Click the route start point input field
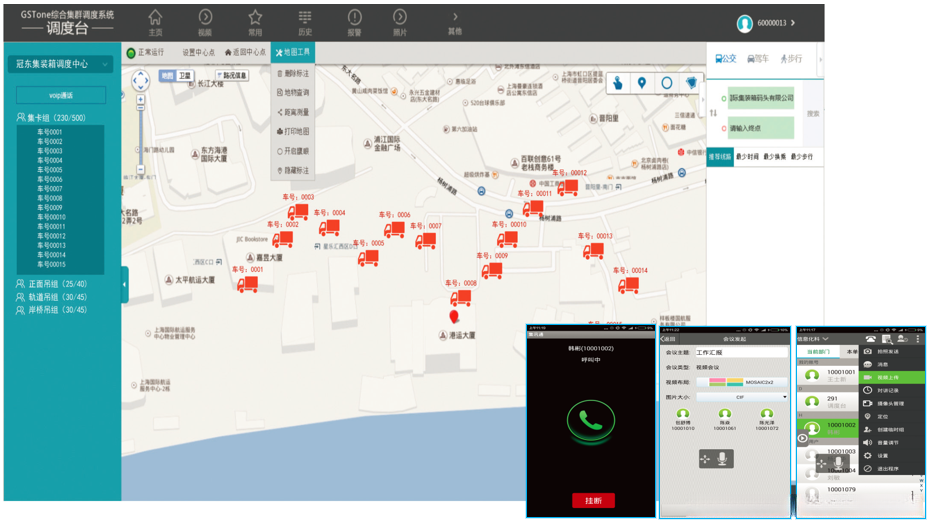 click(761, 98)
